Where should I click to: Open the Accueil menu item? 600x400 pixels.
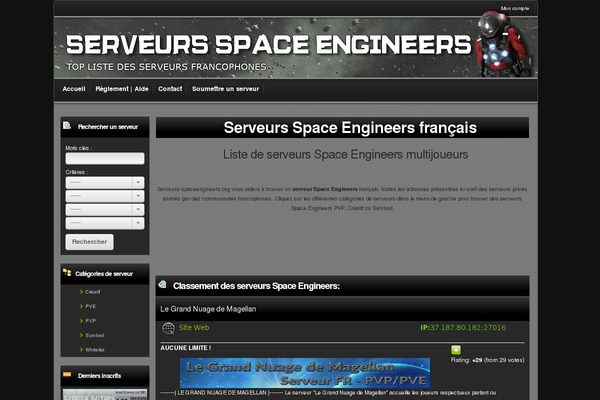coord(74,89)
